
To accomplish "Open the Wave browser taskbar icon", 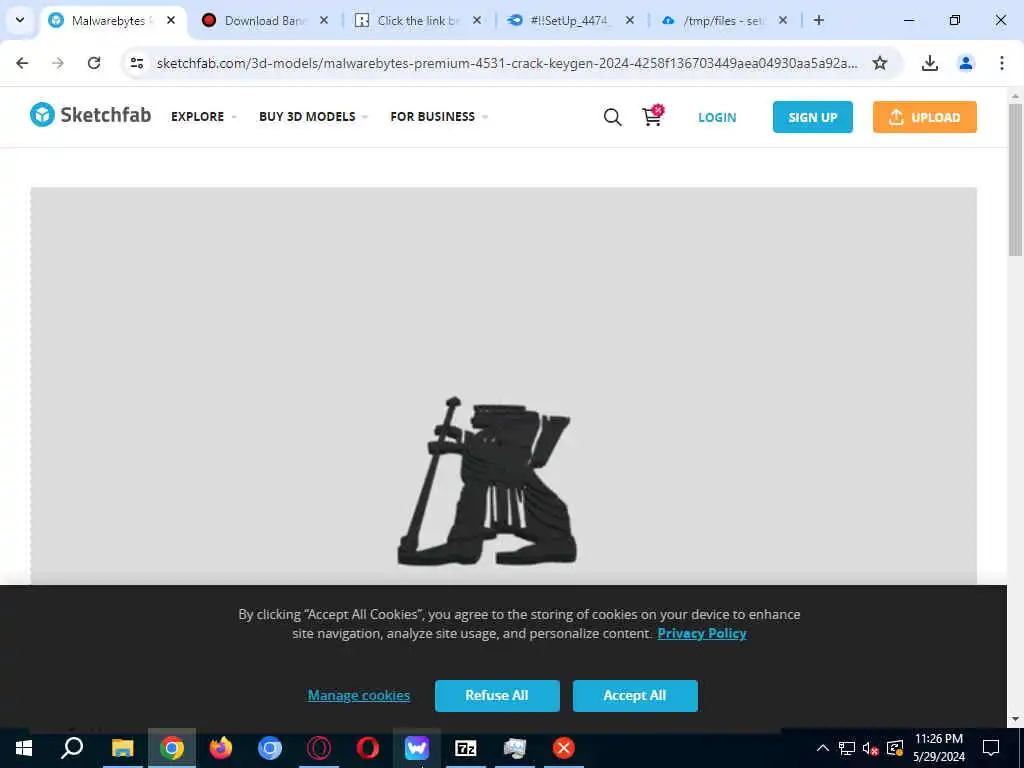I will [417, 748].
